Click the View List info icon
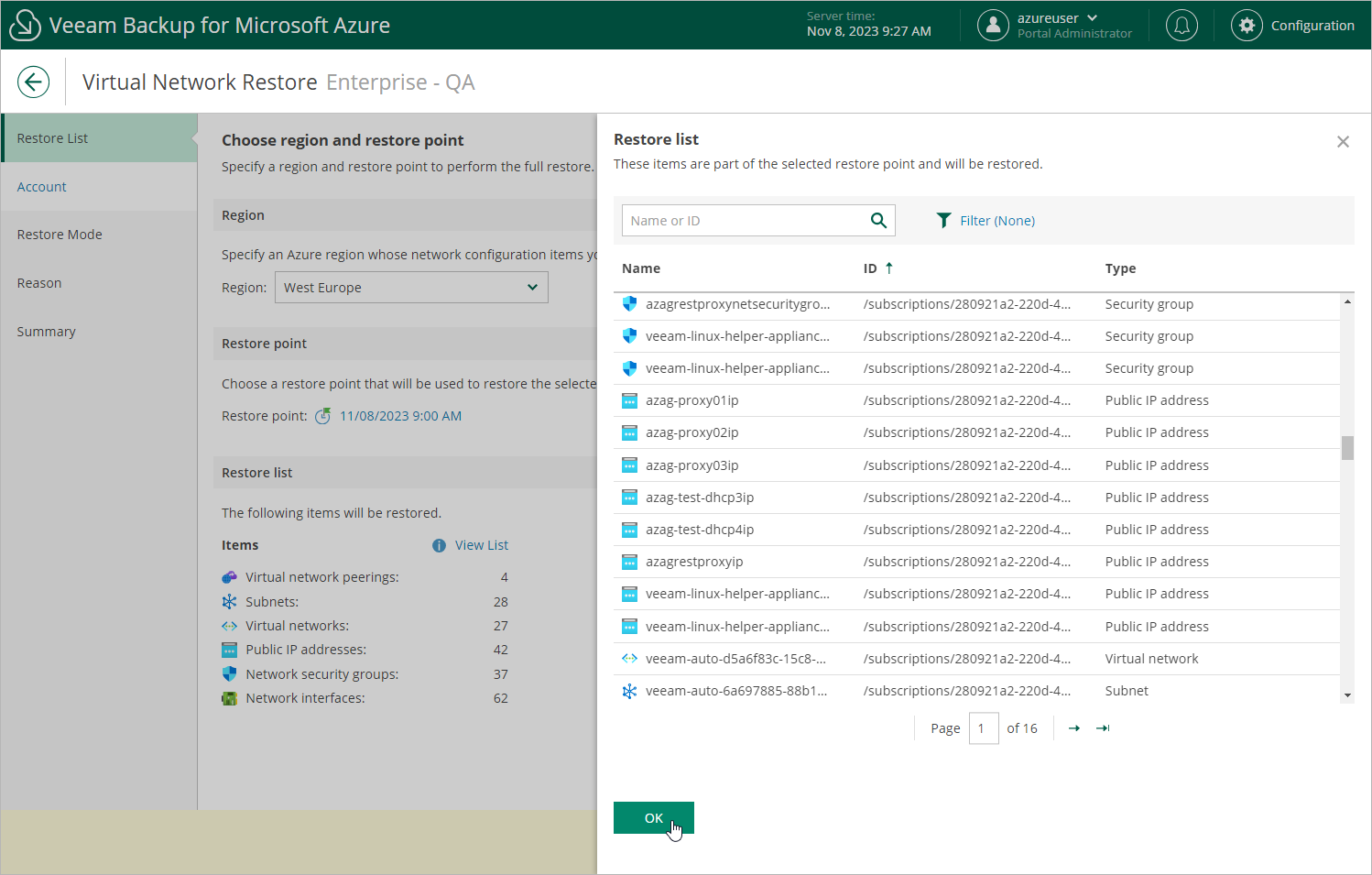The height and width of the screenshot is (875, 1372). (439, 545)
